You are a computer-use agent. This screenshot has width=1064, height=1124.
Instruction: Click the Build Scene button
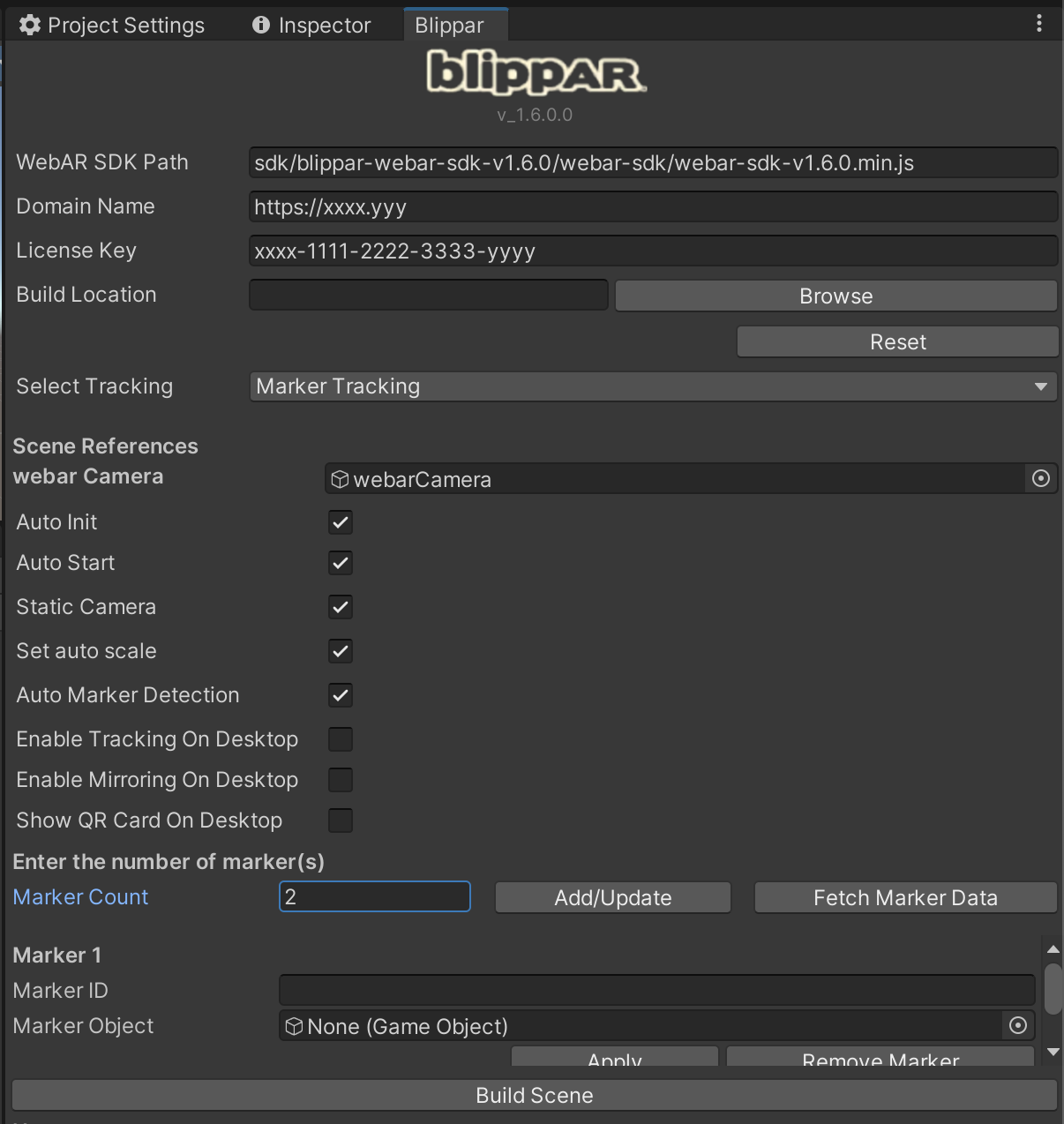click(x=534, y=1096)
